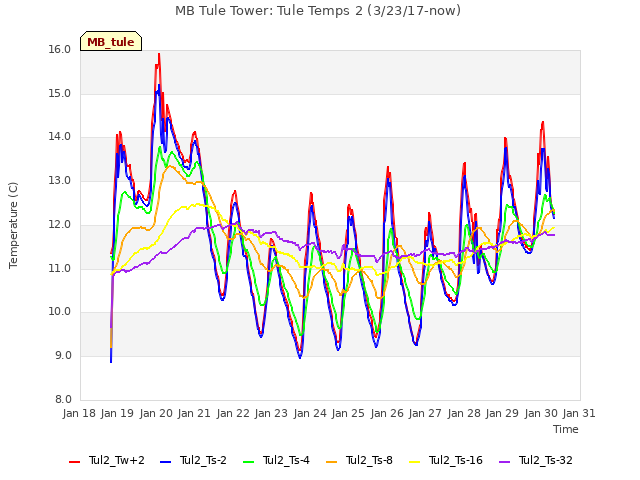Click the red peak near 16.0 on Jan 20
640x480 pixels.
point(159,55)
